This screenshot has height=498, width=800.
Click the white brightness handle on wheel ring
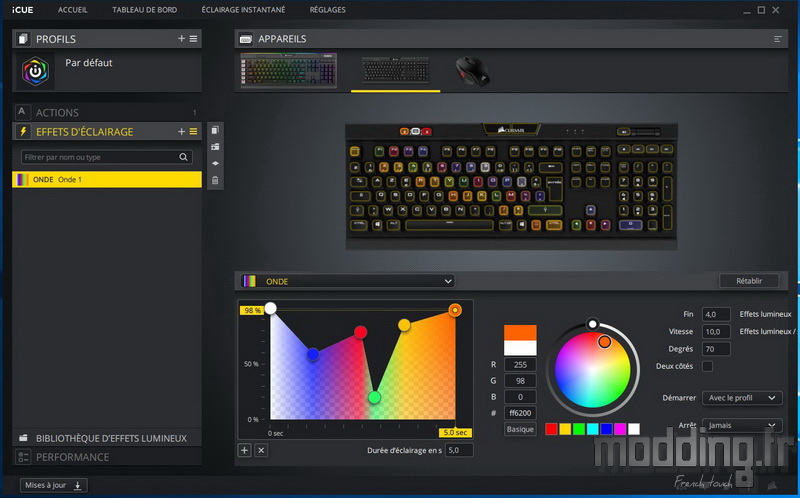(x=592, y=323)
